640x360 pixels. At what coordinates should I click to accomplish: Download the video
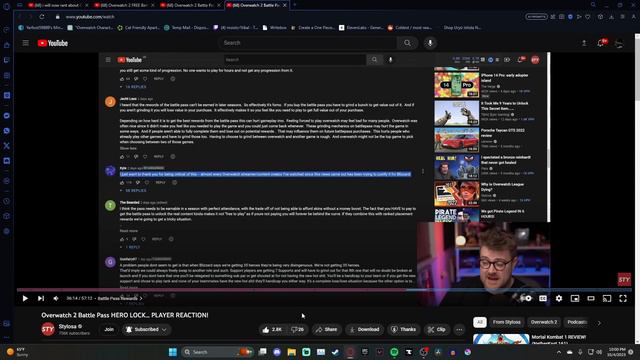364,329
